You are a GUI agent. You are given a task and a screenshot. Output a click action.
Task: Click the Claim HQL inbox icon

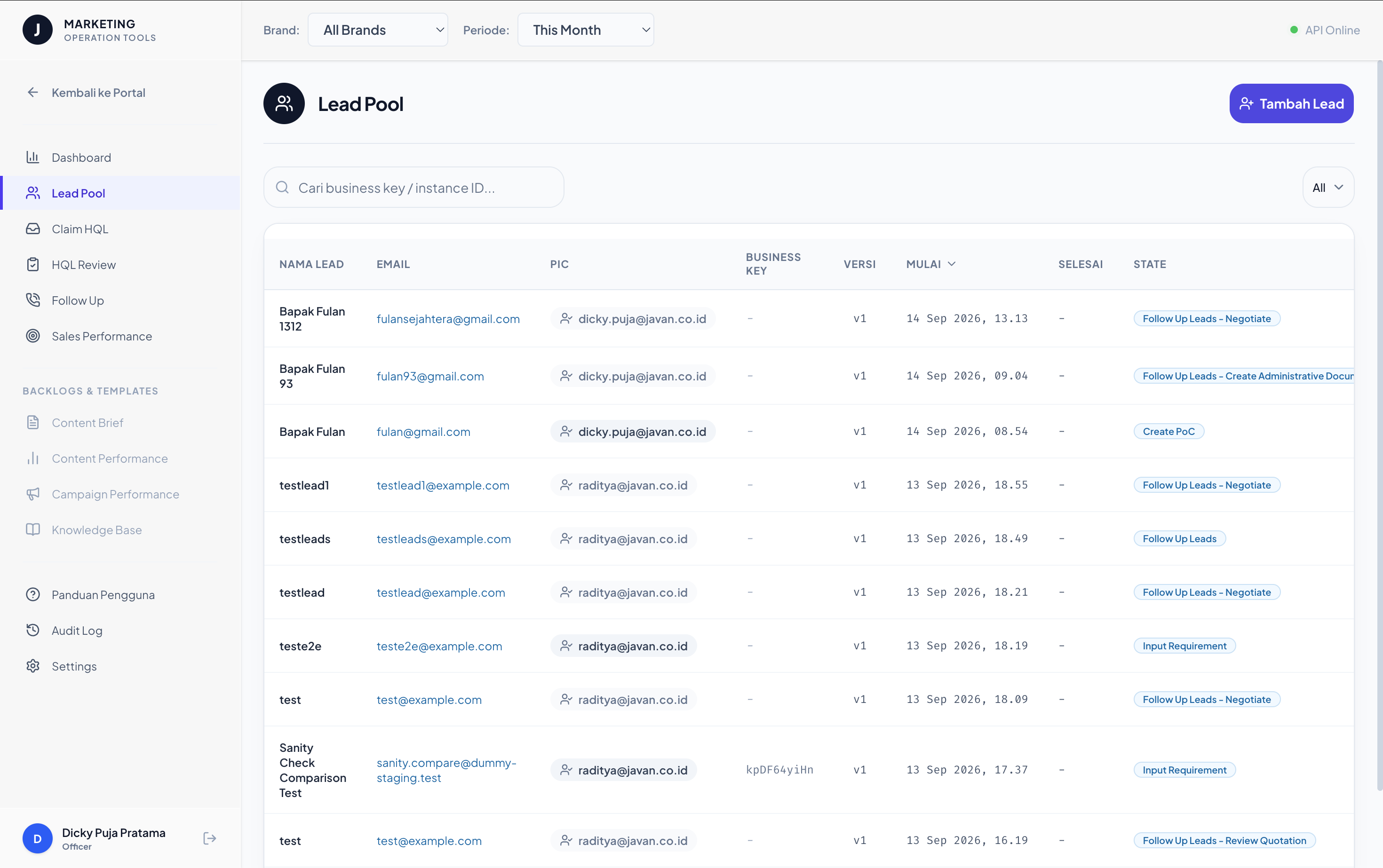pos(33,229)
